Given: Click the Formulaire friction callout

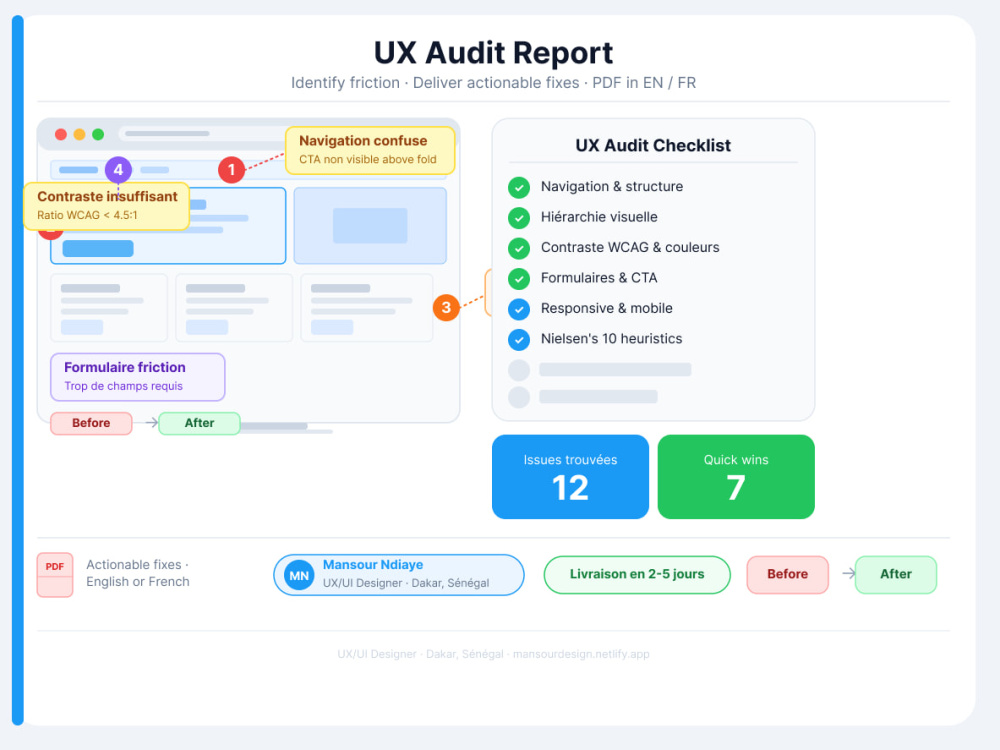Looking at the screenshot, I should (x=138, y=377).
